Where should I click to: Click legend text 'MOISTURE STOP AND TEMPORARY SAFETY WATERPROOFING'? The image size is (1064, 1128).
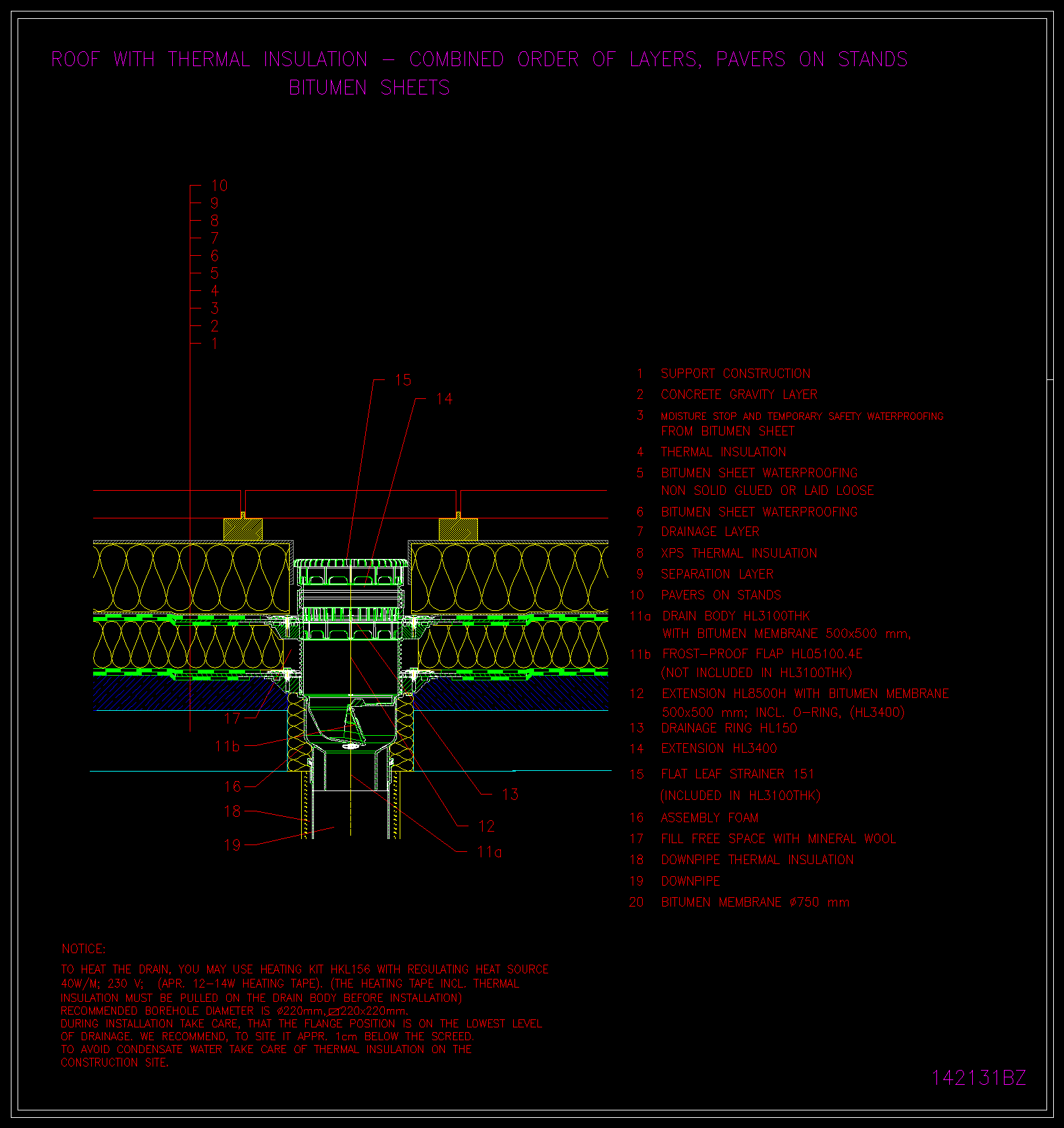(x=802, y=417)
